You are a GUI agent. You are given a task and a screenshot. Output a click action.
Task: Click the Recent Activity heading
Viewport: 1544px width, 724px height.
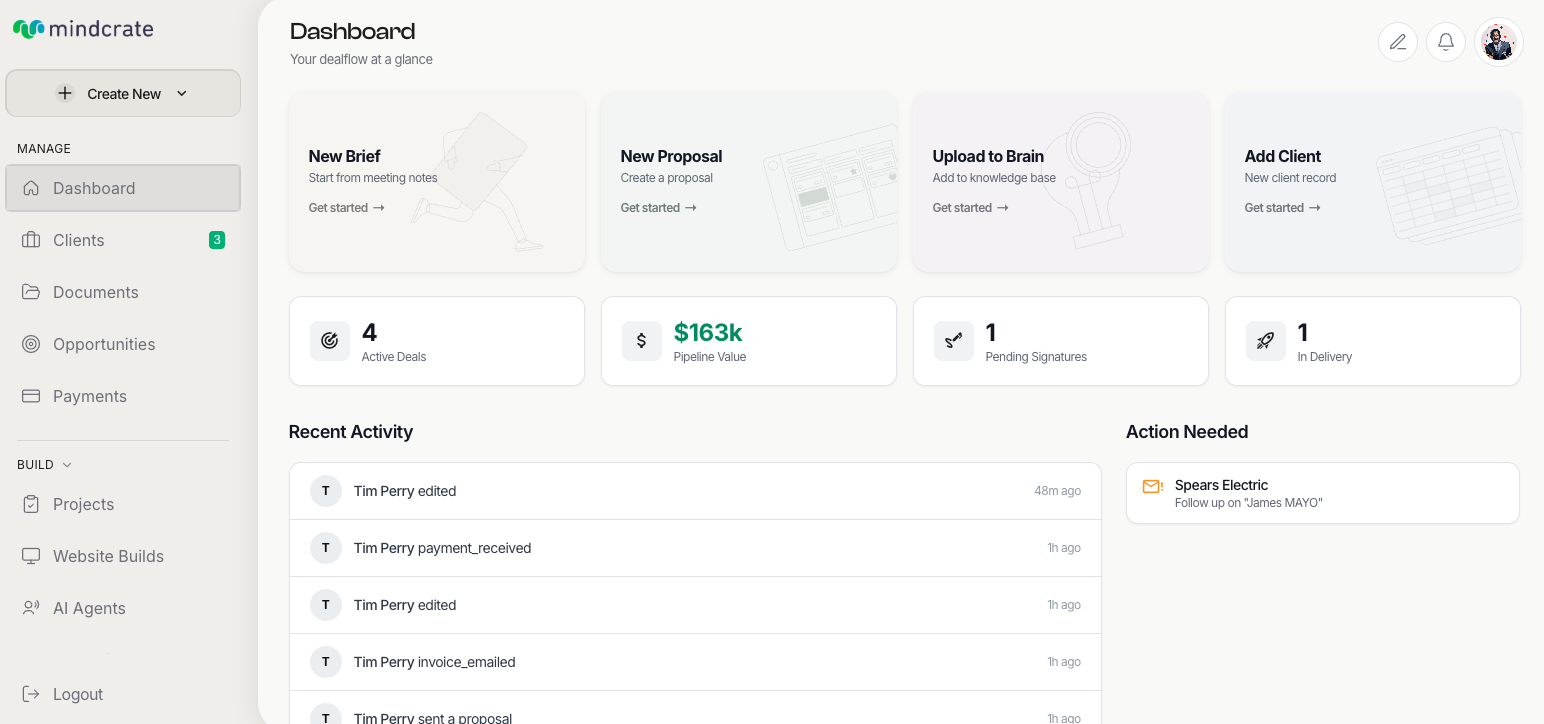click(351, 432)
